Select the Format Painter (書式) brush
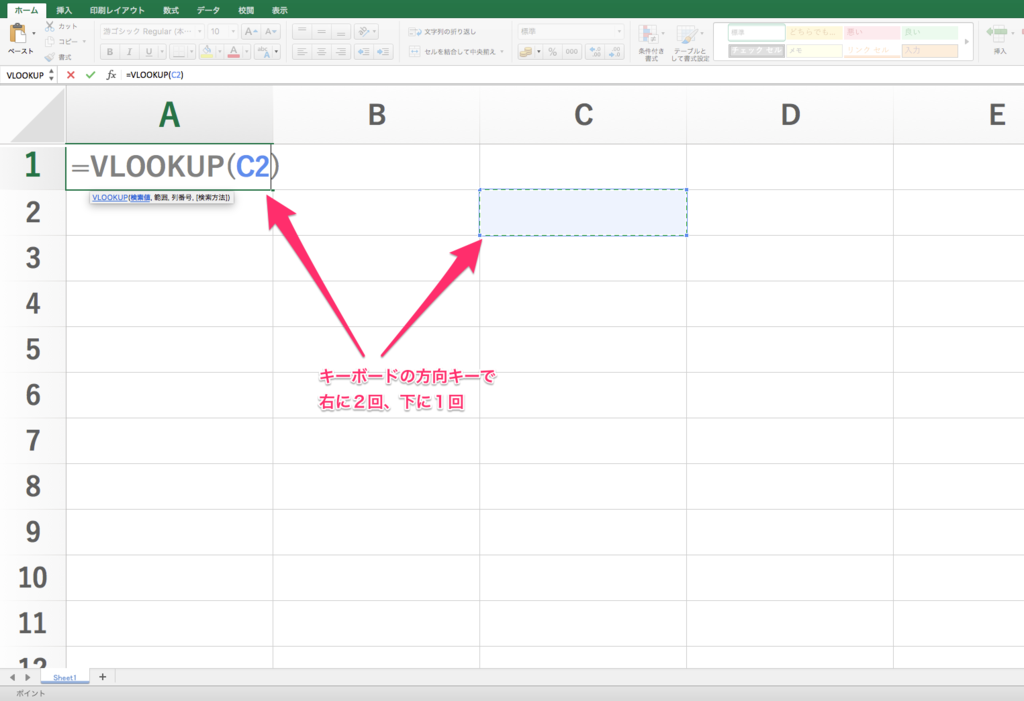1024x701 pixels. tap(50, 57)
